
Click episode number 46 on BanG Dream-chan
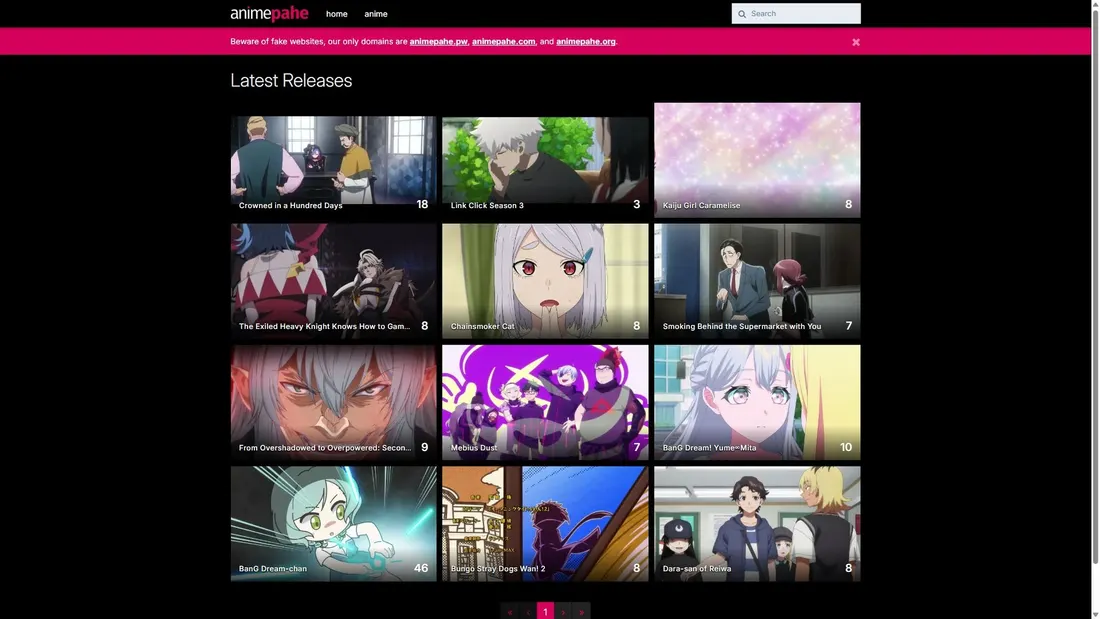pos(421,568)
